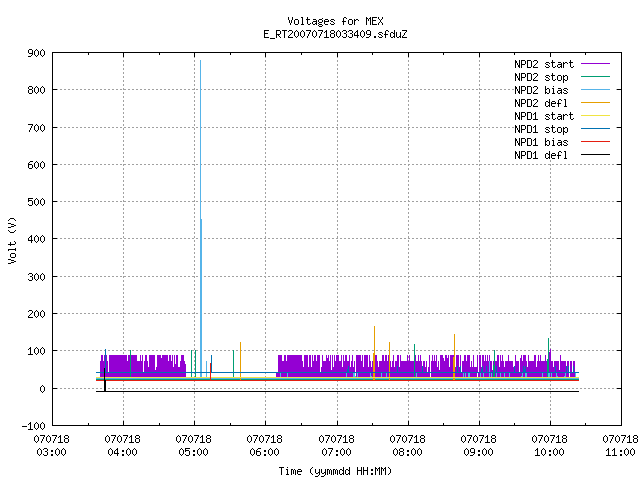Click the yellow NPD1 start legend line
Screen dimensions: 640x480
tap(596, 116)
